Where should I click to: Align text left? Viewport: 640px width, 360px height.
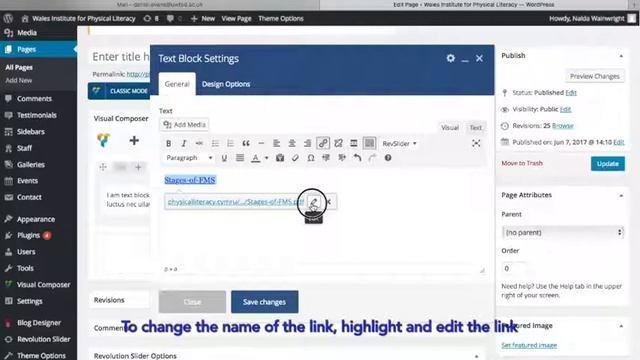pos(276,144)
